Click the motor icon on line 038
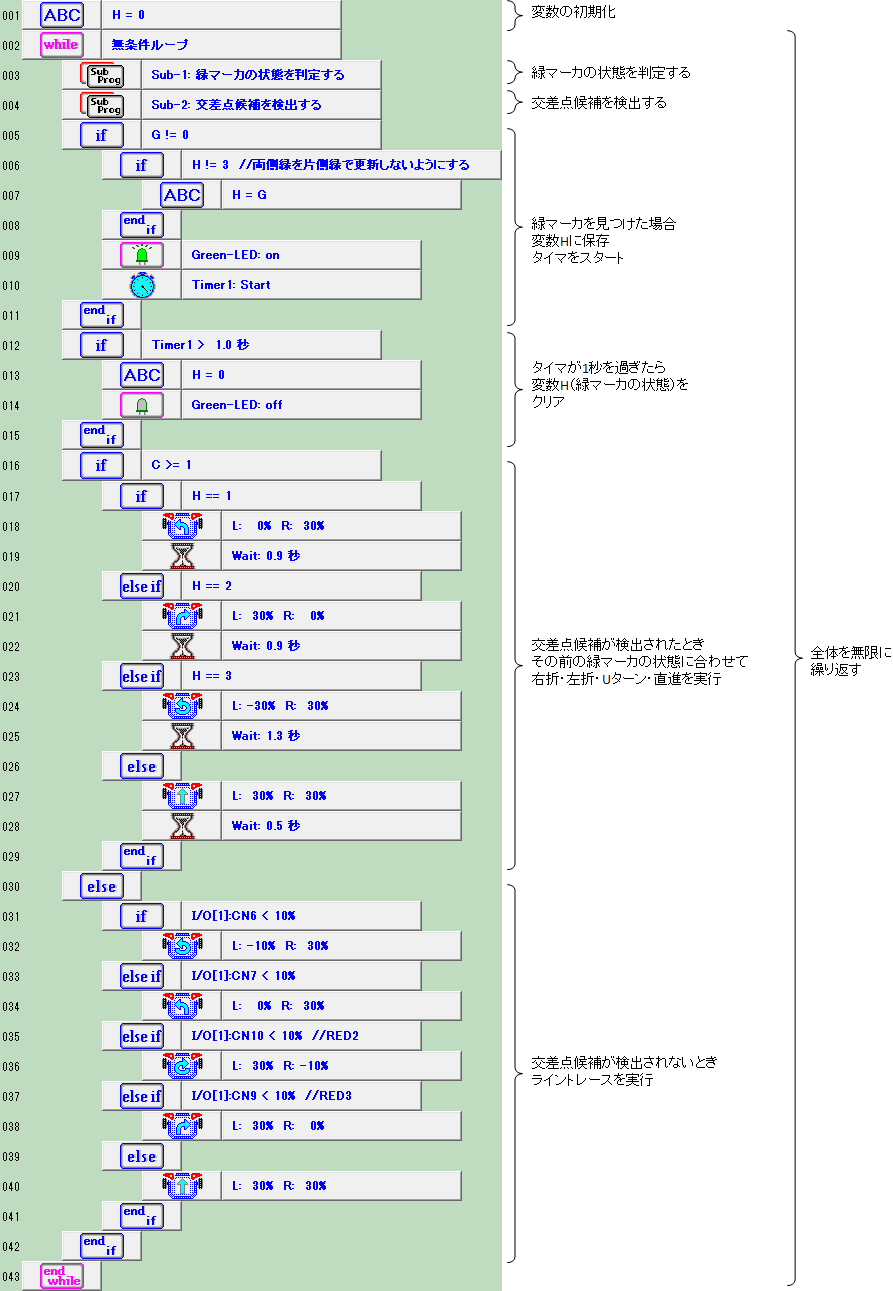The width and height of the screenshot is (893, 1291). click(x=182, y=1125)
